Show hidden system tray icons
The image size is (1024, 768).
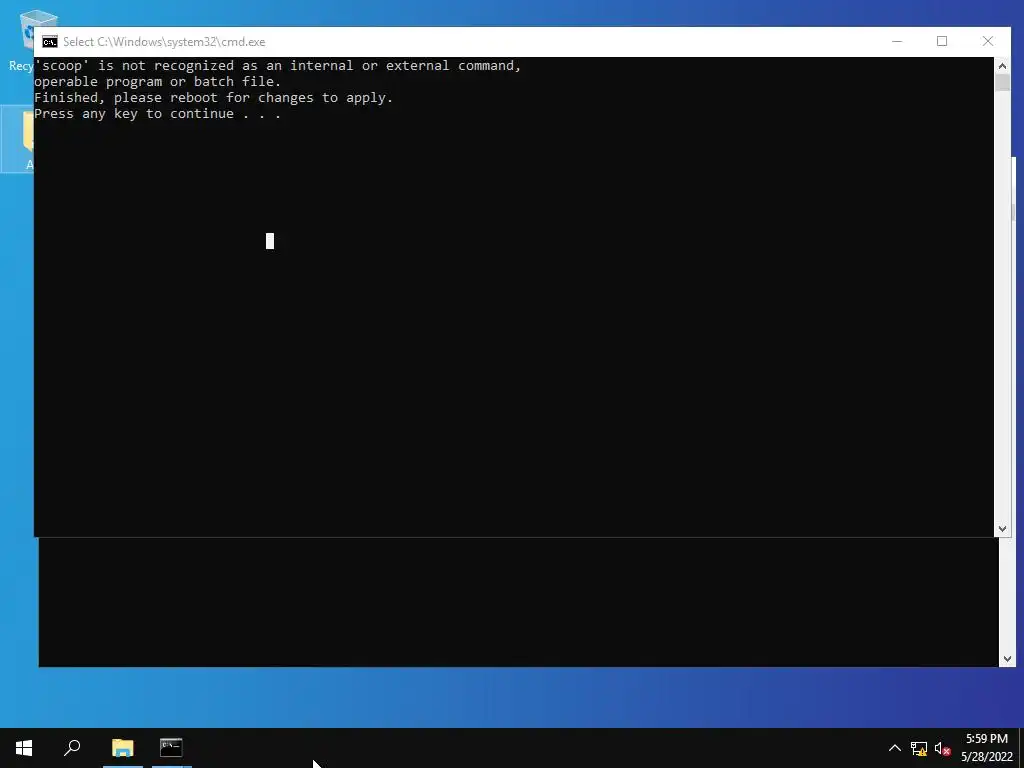(895, 748)
